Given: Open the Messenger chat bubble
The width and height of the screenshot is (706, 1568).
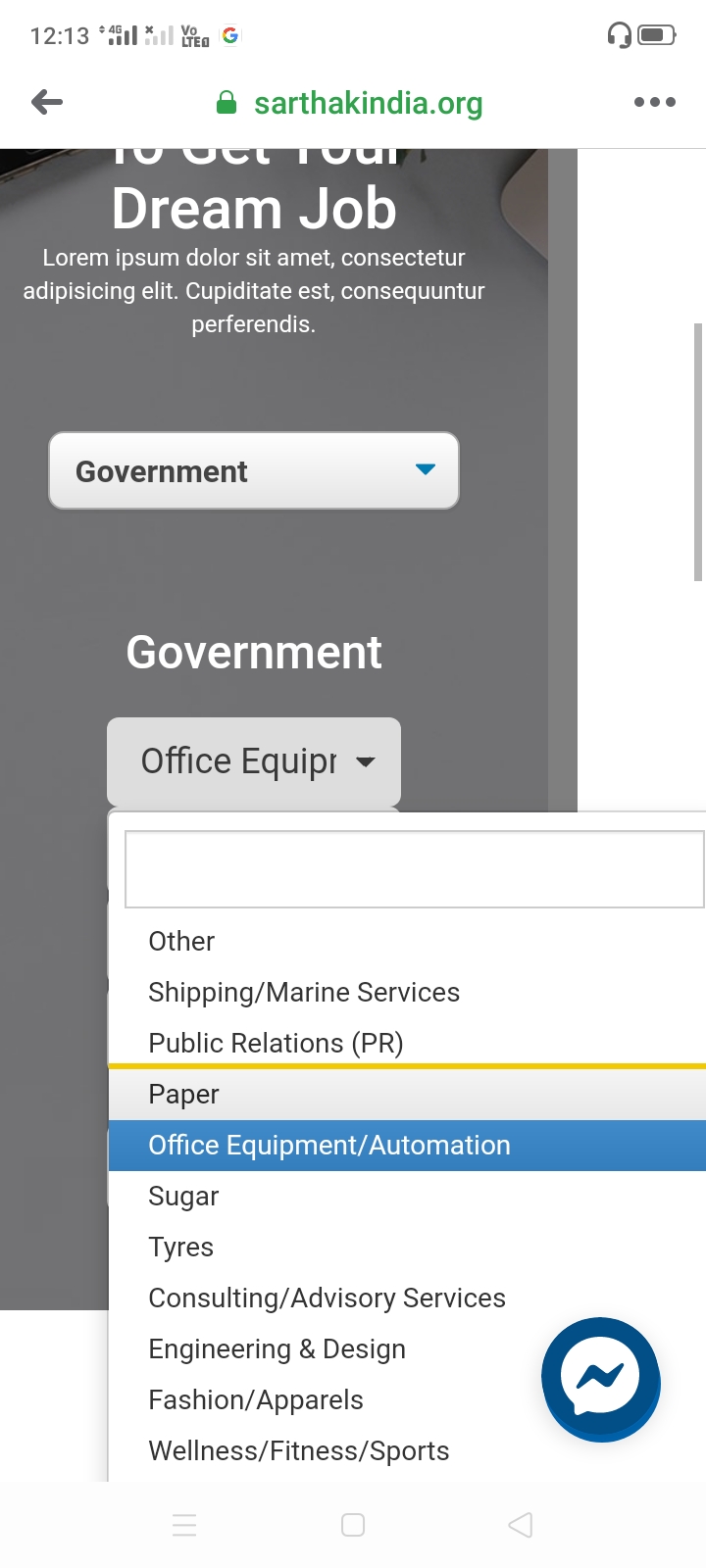Looking at the screenshot, I should click(x=600, y=1379).
